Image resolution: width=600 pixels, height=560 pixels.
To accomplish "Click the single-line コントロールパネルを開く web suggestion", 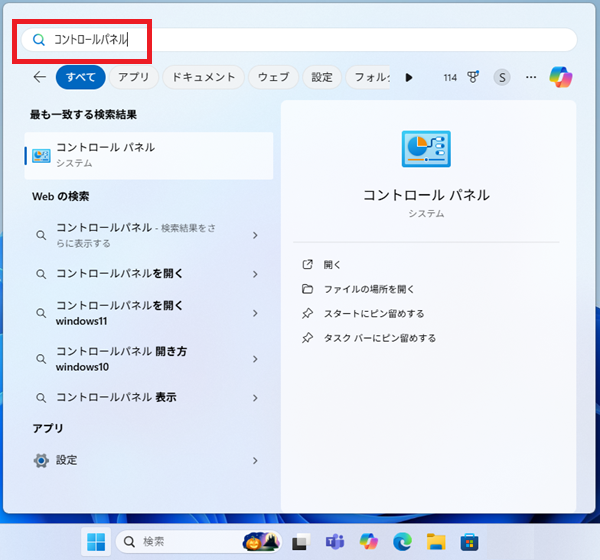I will [x=119, y=274].
